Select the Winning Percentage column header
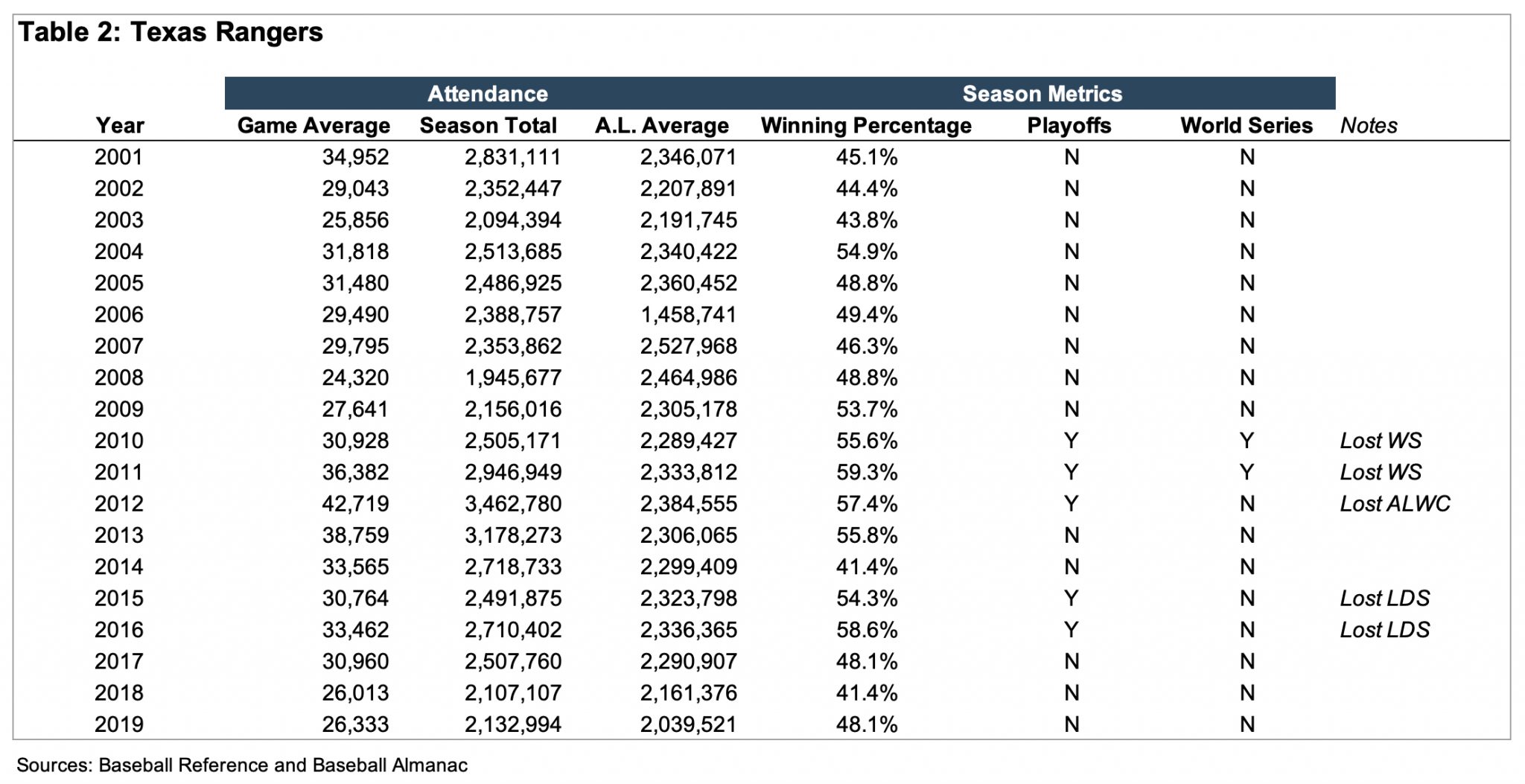 [866, 126]
